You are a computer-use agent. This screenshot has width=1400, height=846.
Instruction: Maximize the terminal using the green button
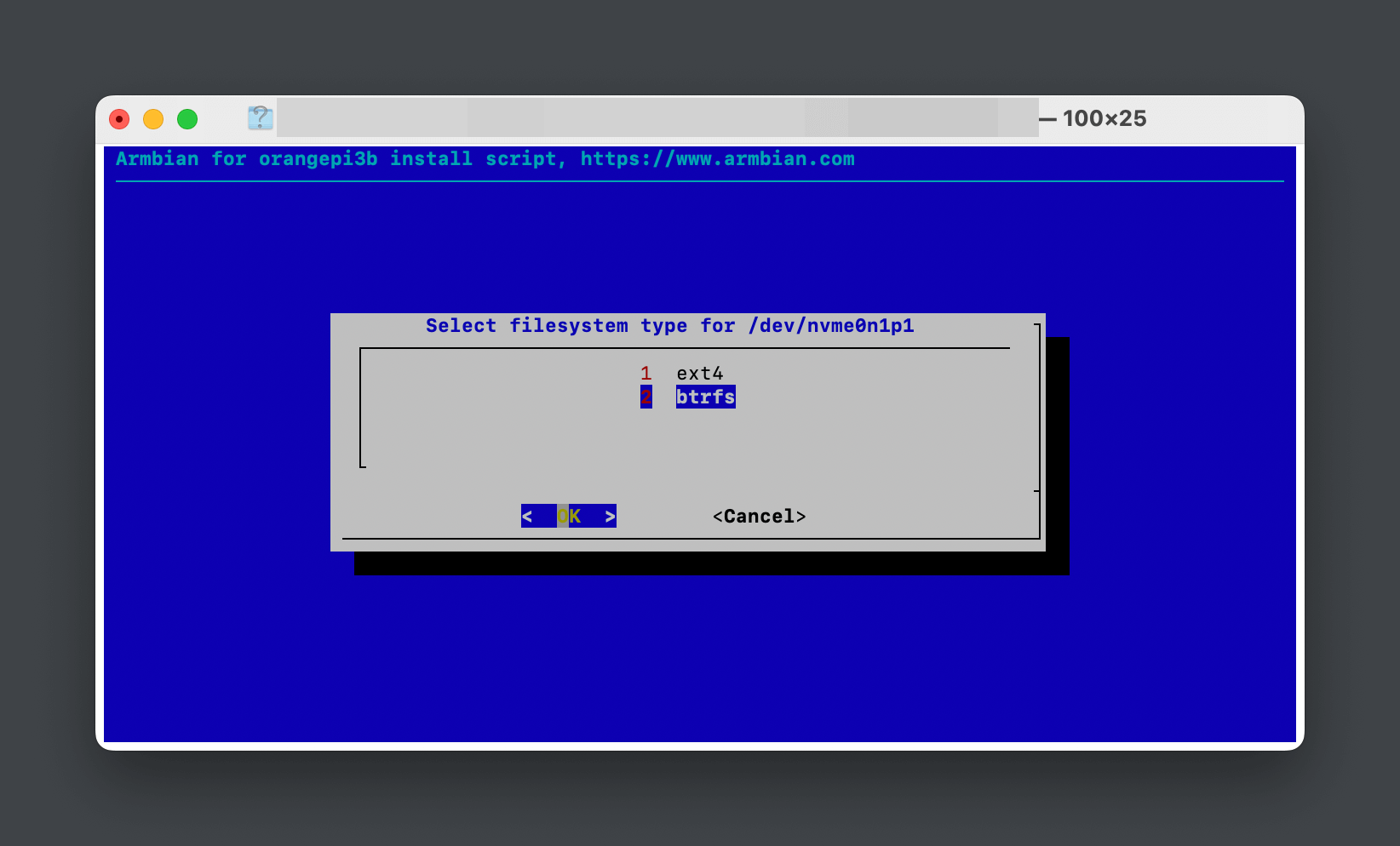point(187,119)
